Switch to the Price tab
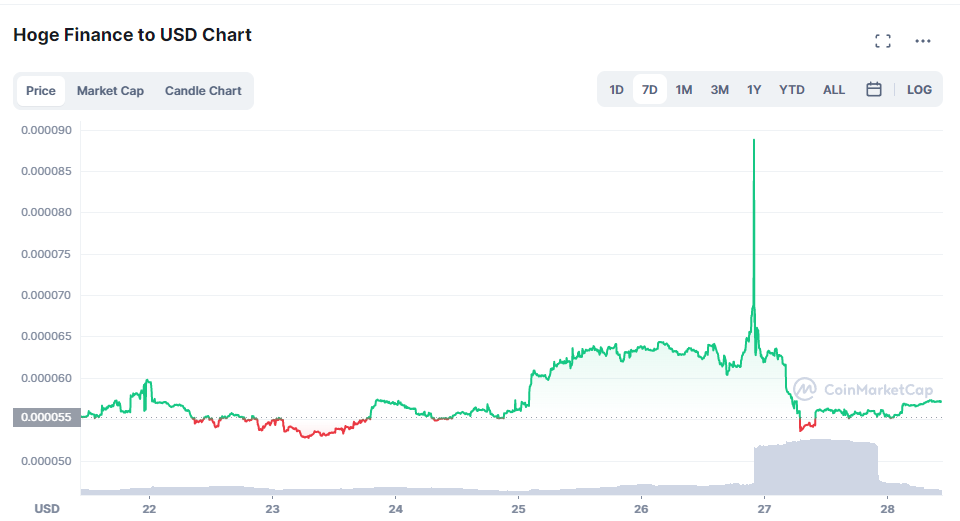960x521 pixels. [x=40, y=91]
